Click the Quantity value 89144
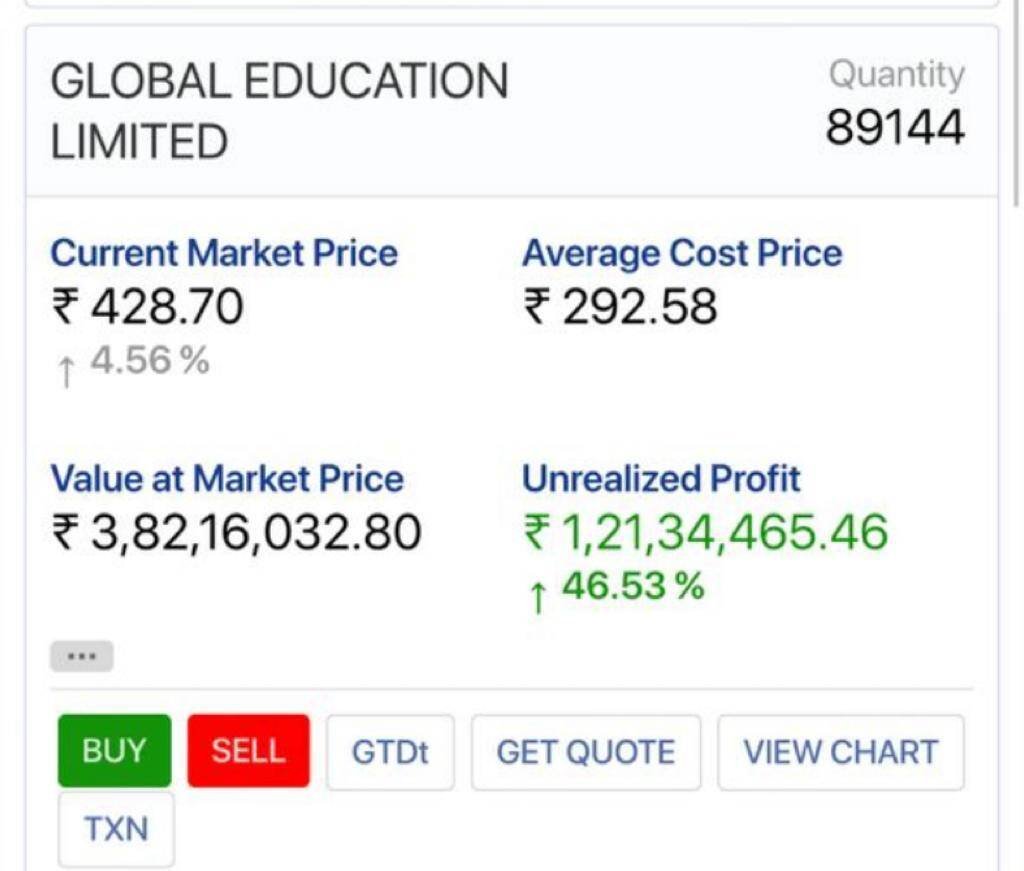This screenshot has width=1024, height=871. [895, 127]
